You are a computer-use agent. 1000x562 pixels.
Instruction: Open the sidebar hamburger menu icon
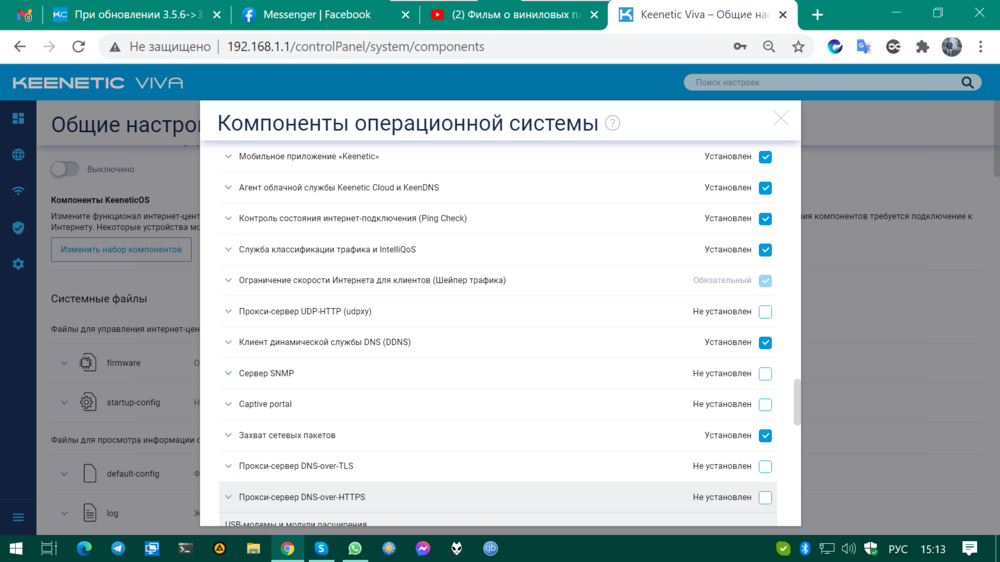pos(18,517)
